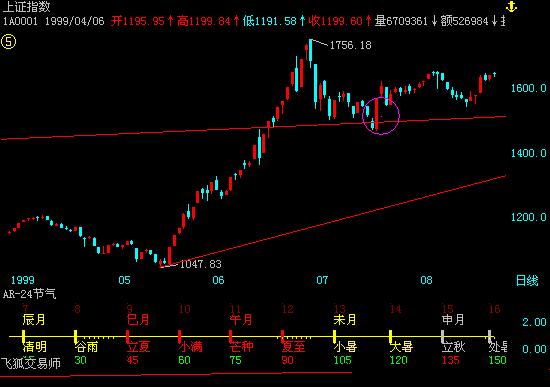Click the 飞狐交易师 software label
The image size is (550, 387).
point(31,363)
